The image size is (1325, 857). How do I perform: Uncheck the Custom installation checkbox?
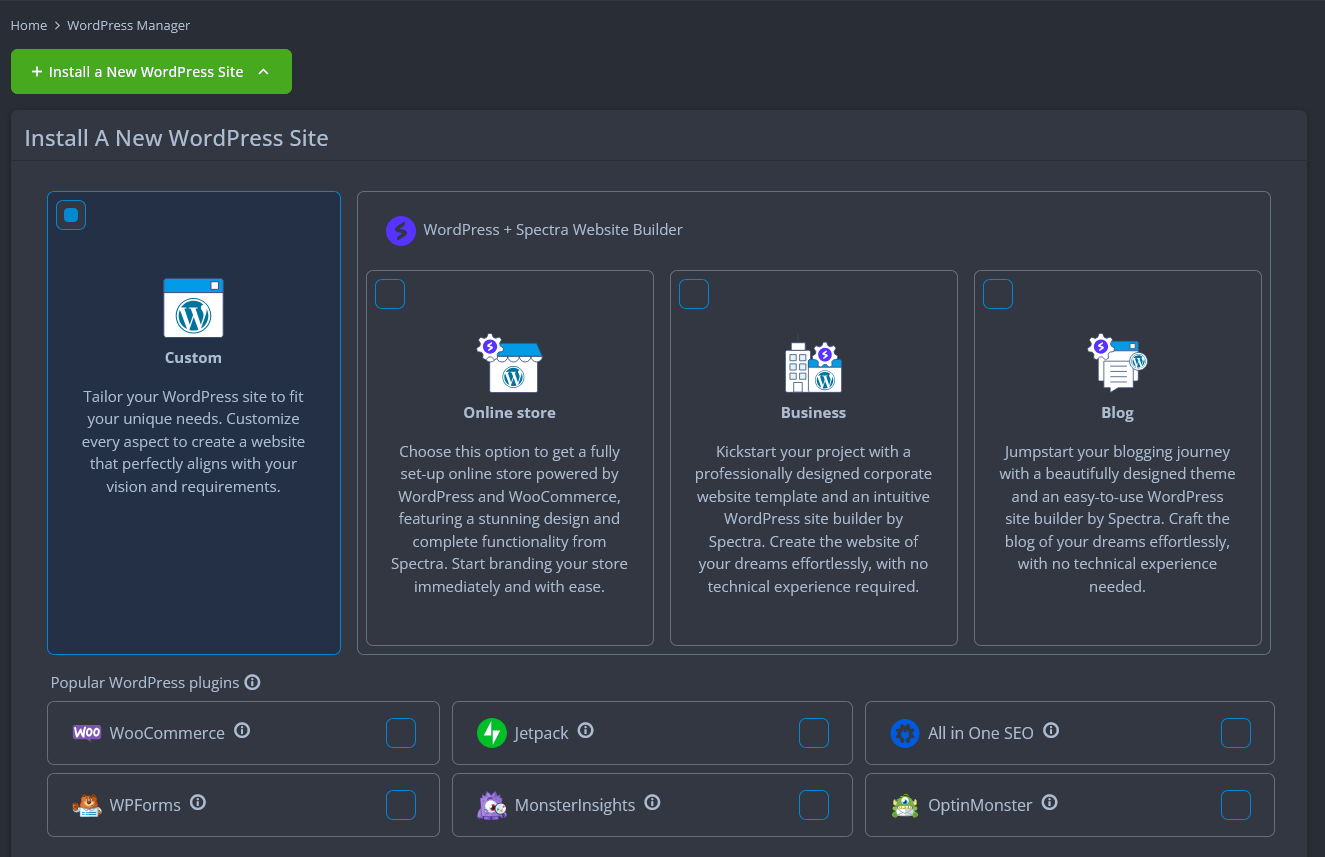pyautogui.click(x=71, y=215)
